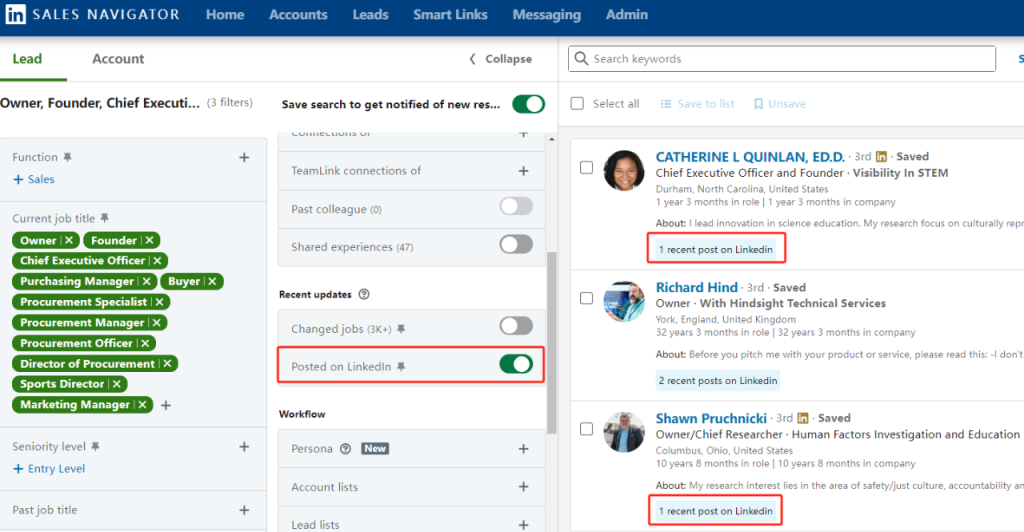
Task: Remove the Owner job title tag
Action: point(69,240)
